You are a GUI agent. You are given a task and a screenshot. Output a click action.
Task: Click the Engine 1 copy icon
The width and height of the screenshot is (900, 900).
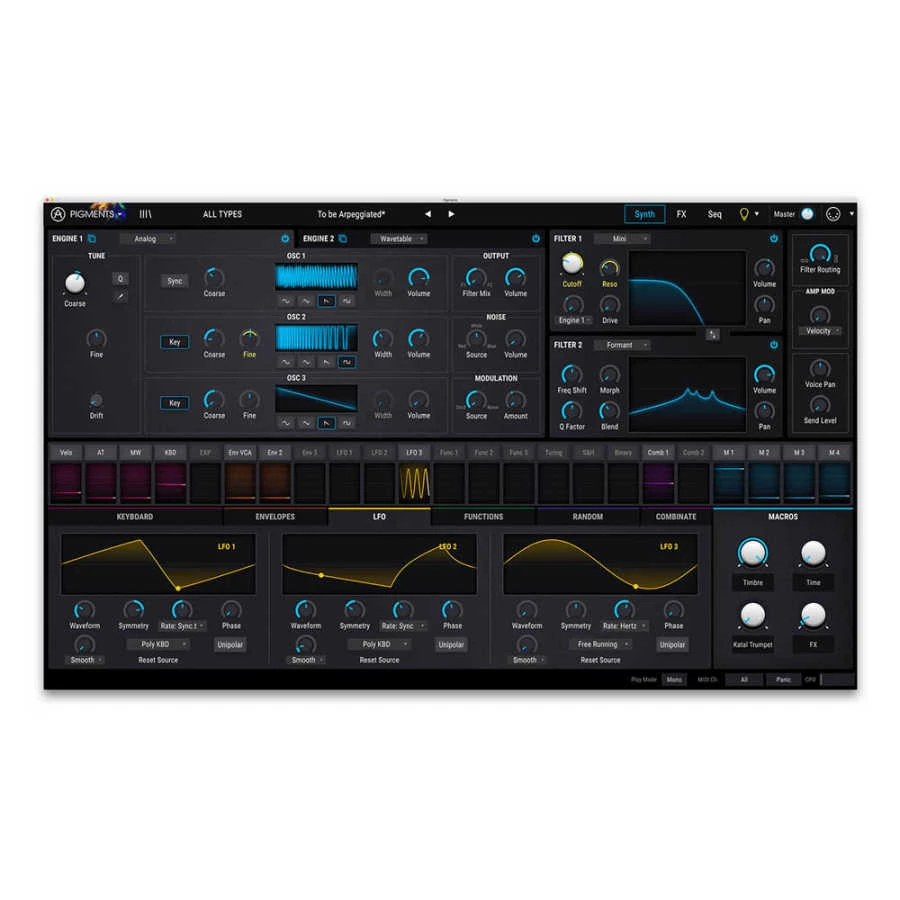92,239
